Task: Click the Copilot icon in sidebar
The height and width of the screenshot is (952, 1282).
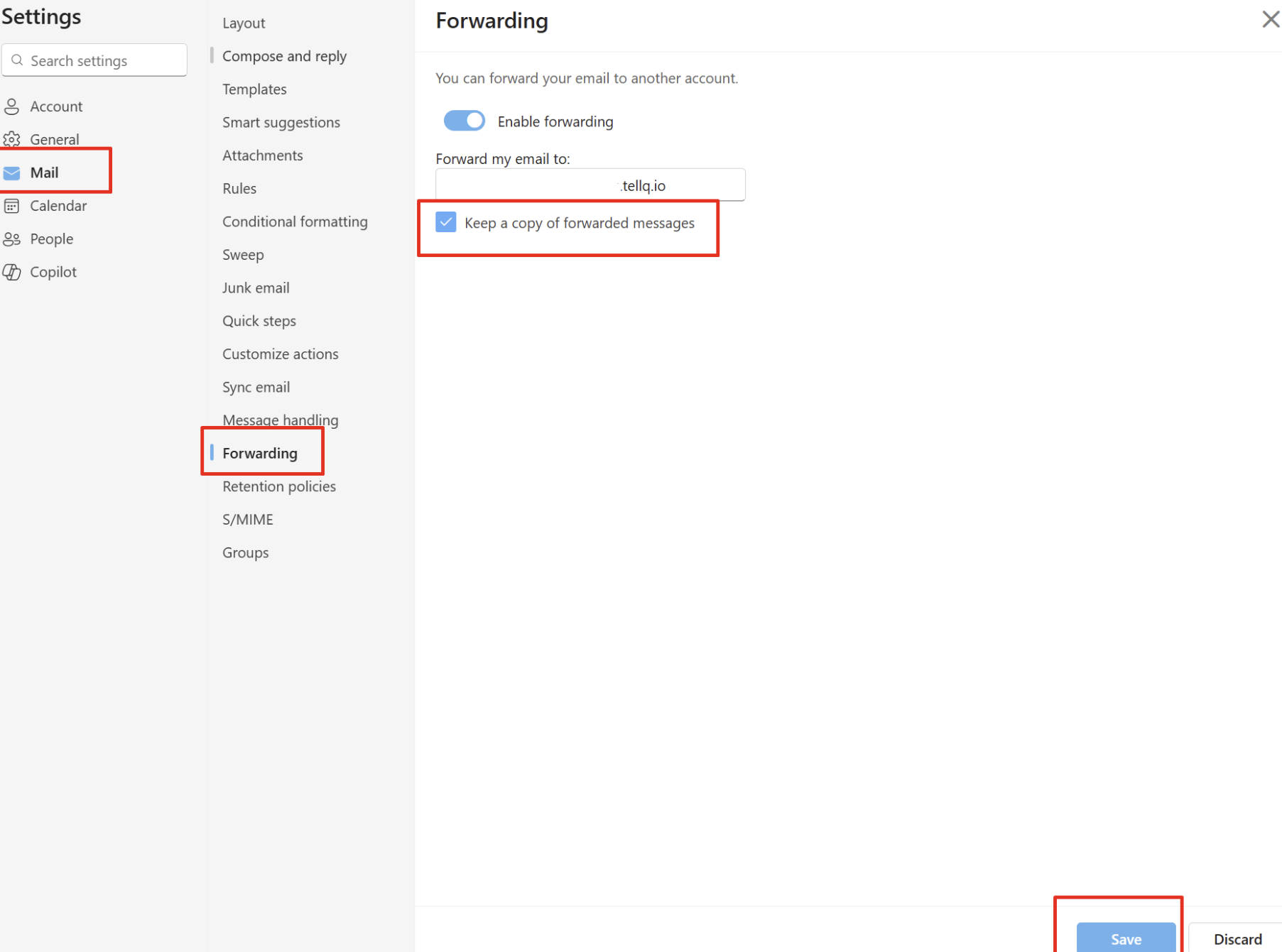Action: pos(12,272)
